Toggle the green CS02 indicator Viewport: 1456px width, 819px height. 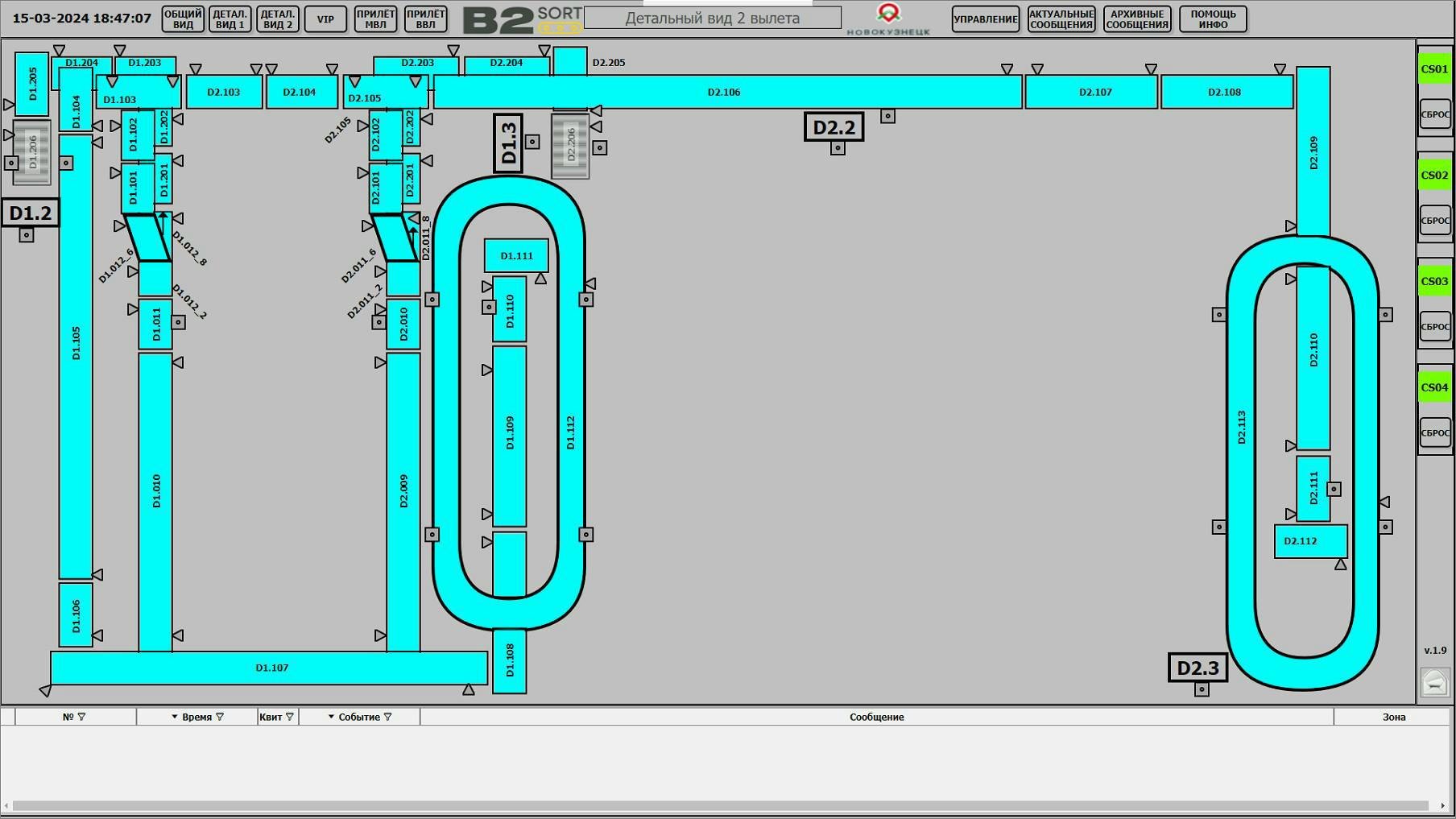[x=1434, y=176]
